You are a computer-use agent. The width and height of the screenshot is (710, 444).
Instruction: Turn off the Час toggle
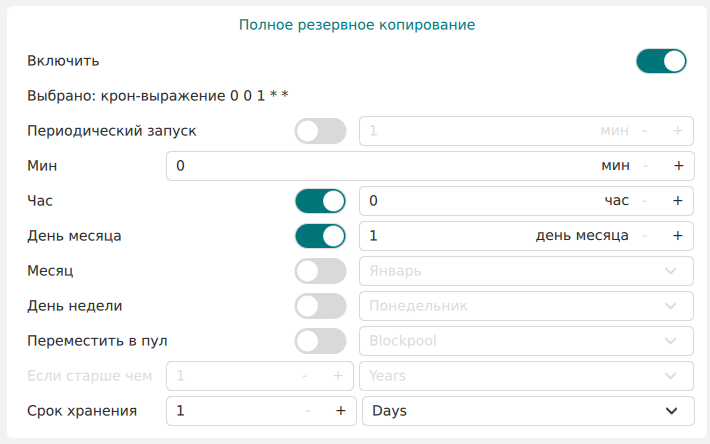pos(320,201)
